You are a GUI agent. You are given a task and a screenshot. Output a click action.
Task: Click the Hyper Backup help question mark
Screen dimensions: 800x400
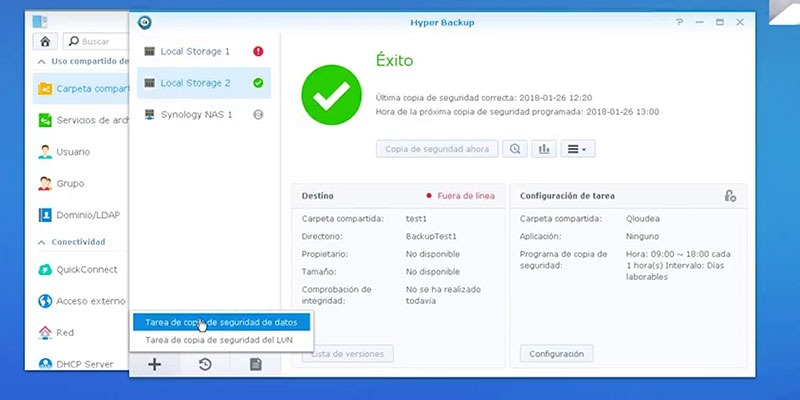(679, 22)
